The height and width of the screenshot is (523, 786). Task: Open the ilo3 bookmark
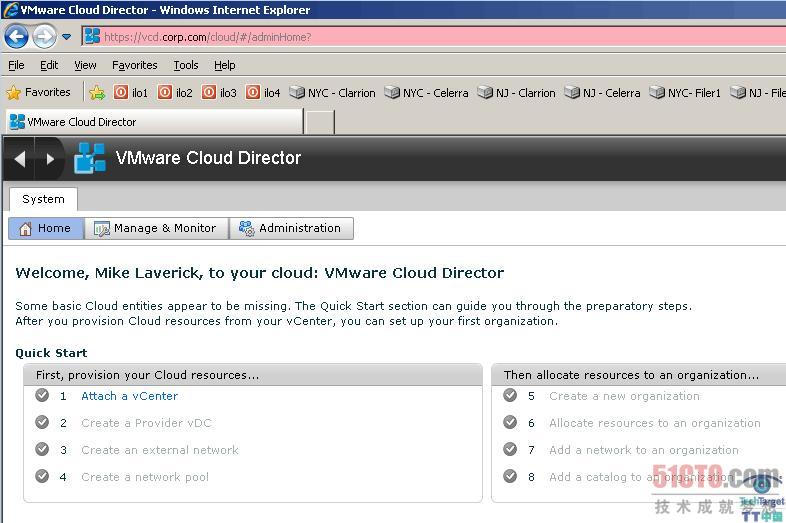[219, 93]
